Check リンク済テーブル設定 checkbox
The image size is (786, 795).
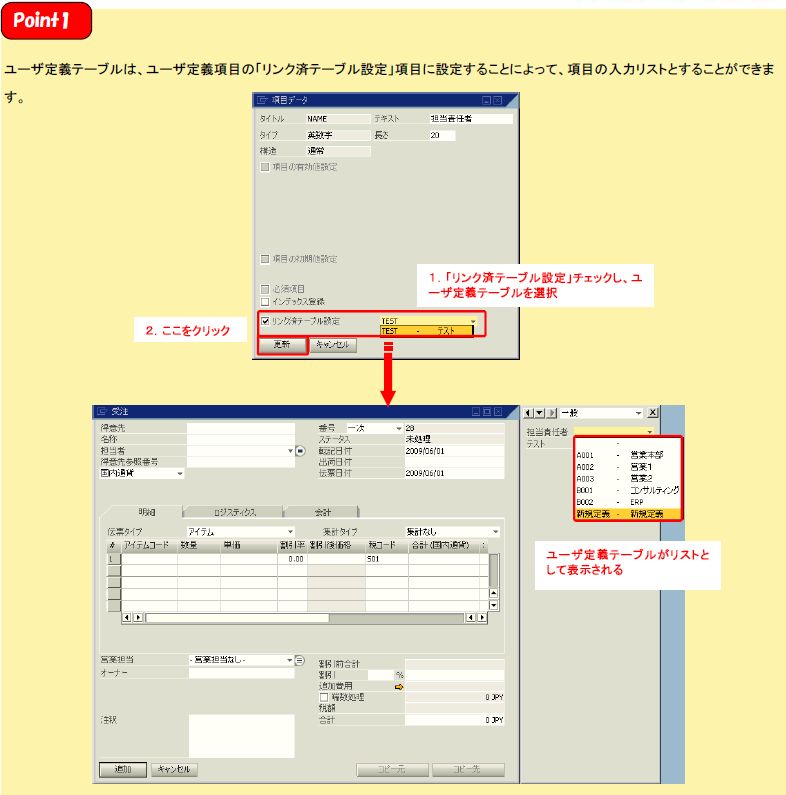click(x=265, y=321)
